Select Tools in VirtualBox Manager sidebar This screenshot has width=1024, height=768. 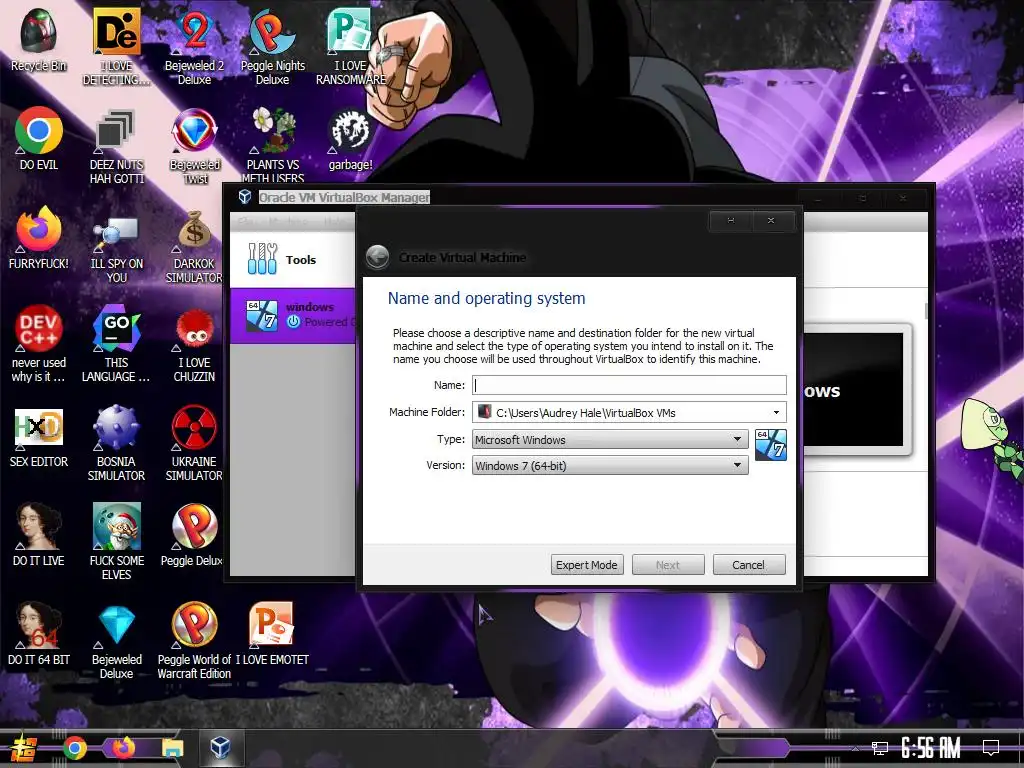click(x=293, y=259)
